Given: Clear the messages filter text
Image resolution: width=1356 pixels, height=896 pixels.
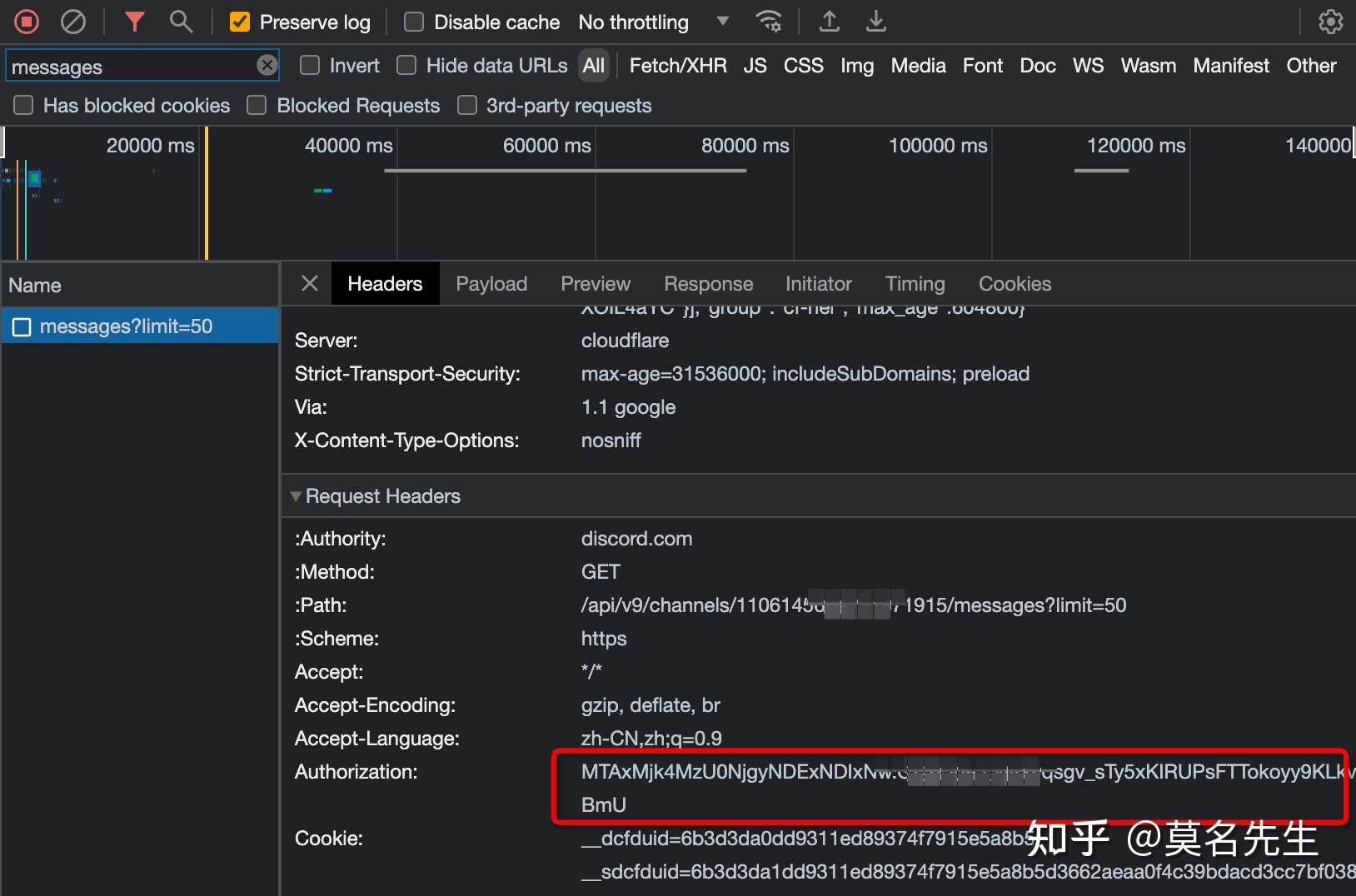Looking at the screenshot, I should (x=267, y=65).
